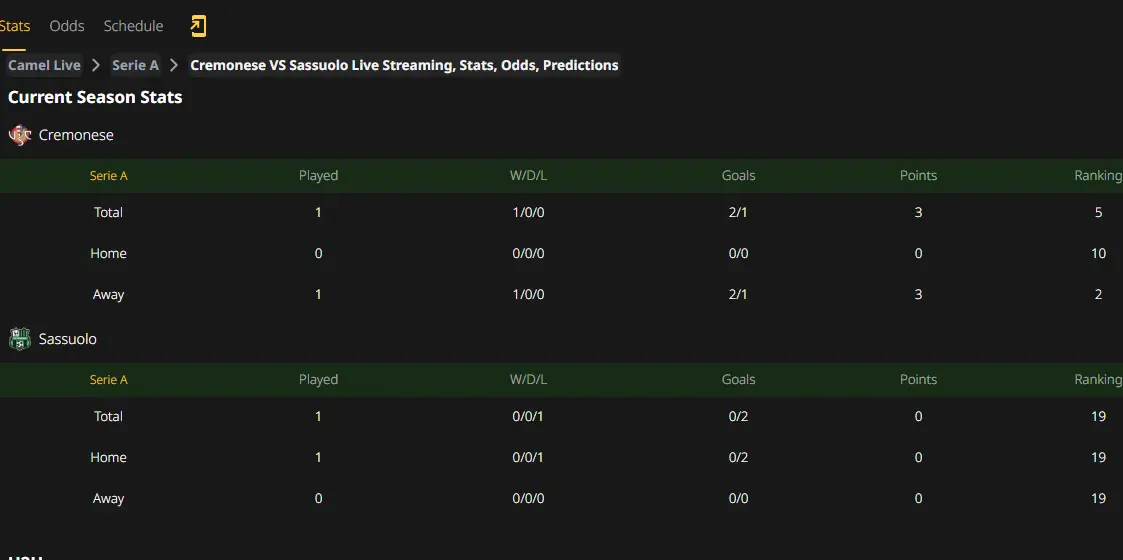The image size is (1123, 560).
Task: Click the chevron after Camel Live breadcrumb
Action: pos(96,65)
